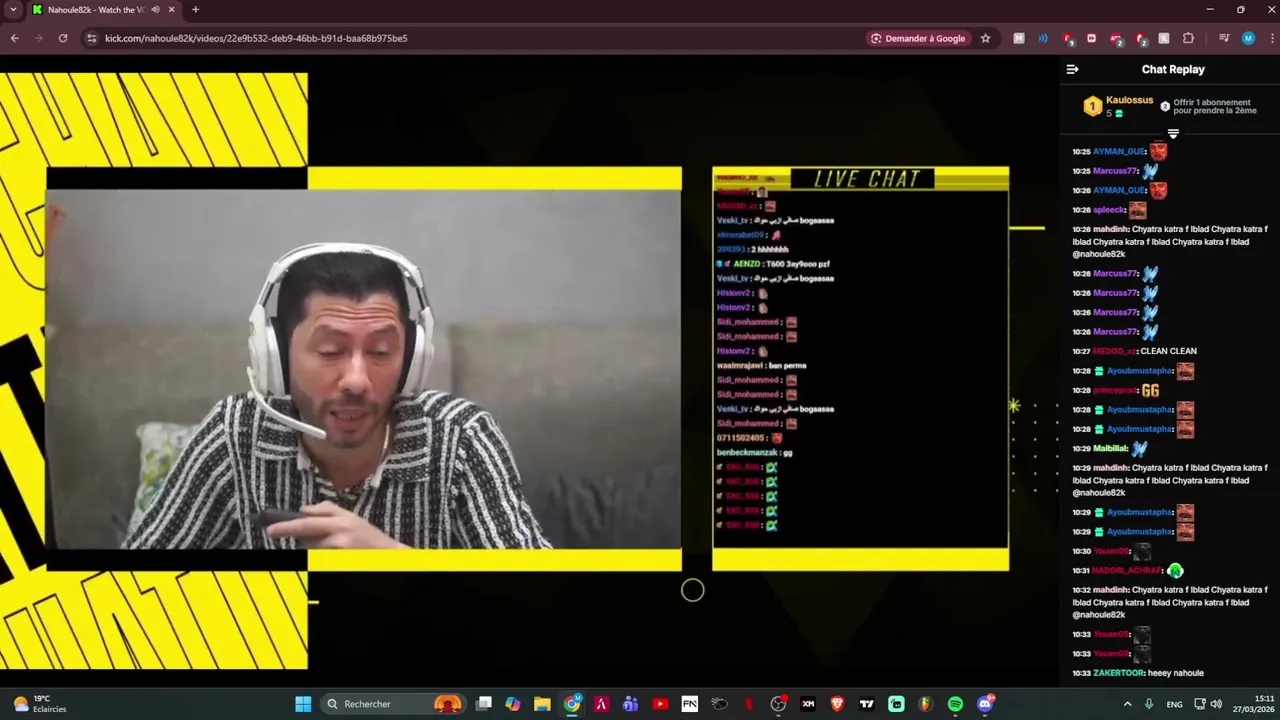Click username princeprod in chat
This screenshot has height=720, width=1280.
(1115, 391)
